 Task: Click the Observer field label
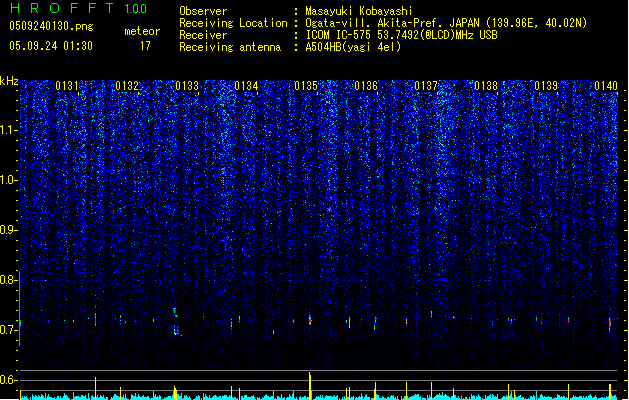click(x=203, y=11)
